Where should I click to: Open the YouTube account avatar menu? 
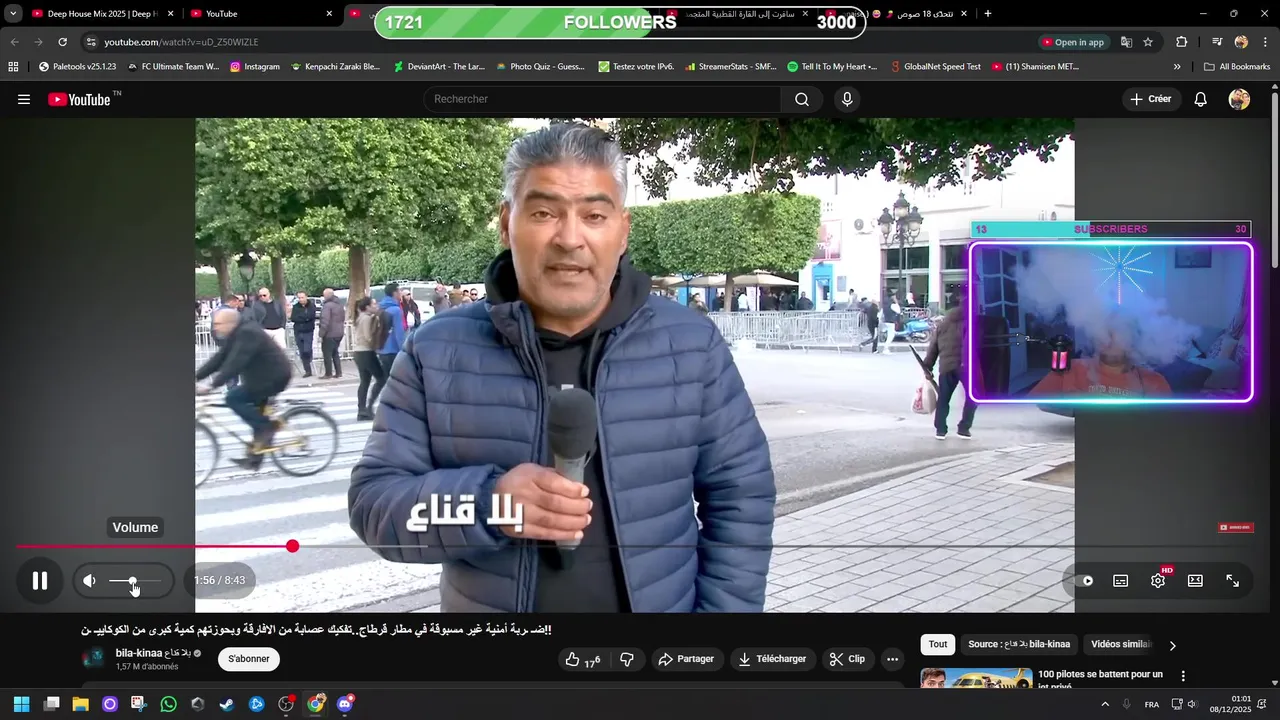point(1239,99)
